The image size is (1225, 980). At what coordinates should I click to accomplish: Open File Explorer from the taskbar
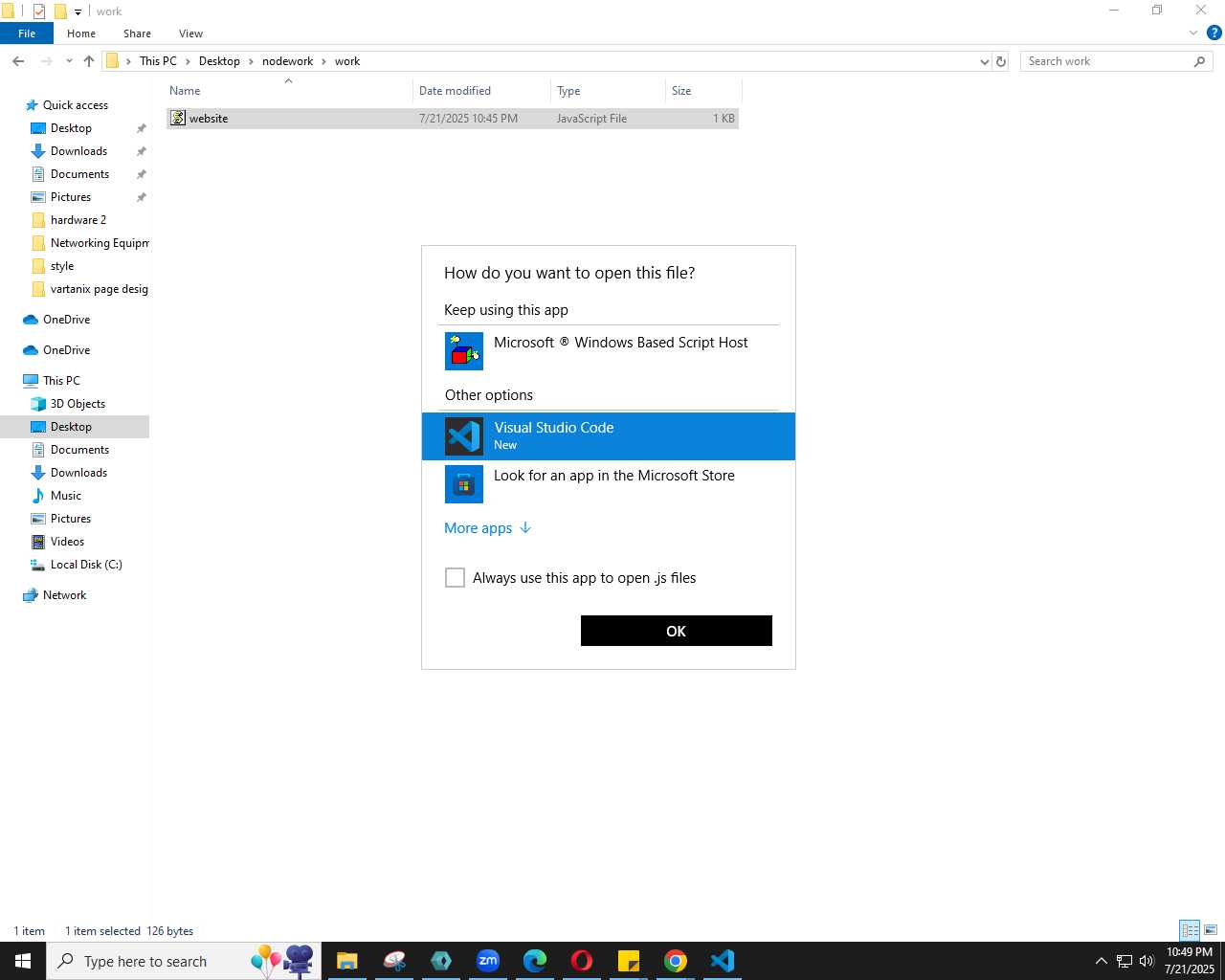click(346, 961)
